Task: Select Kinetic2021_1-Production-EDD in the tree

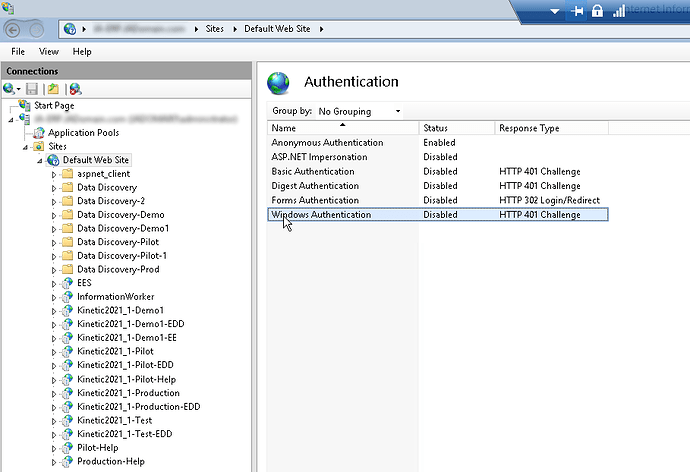Action: click(x=139, y=406)
